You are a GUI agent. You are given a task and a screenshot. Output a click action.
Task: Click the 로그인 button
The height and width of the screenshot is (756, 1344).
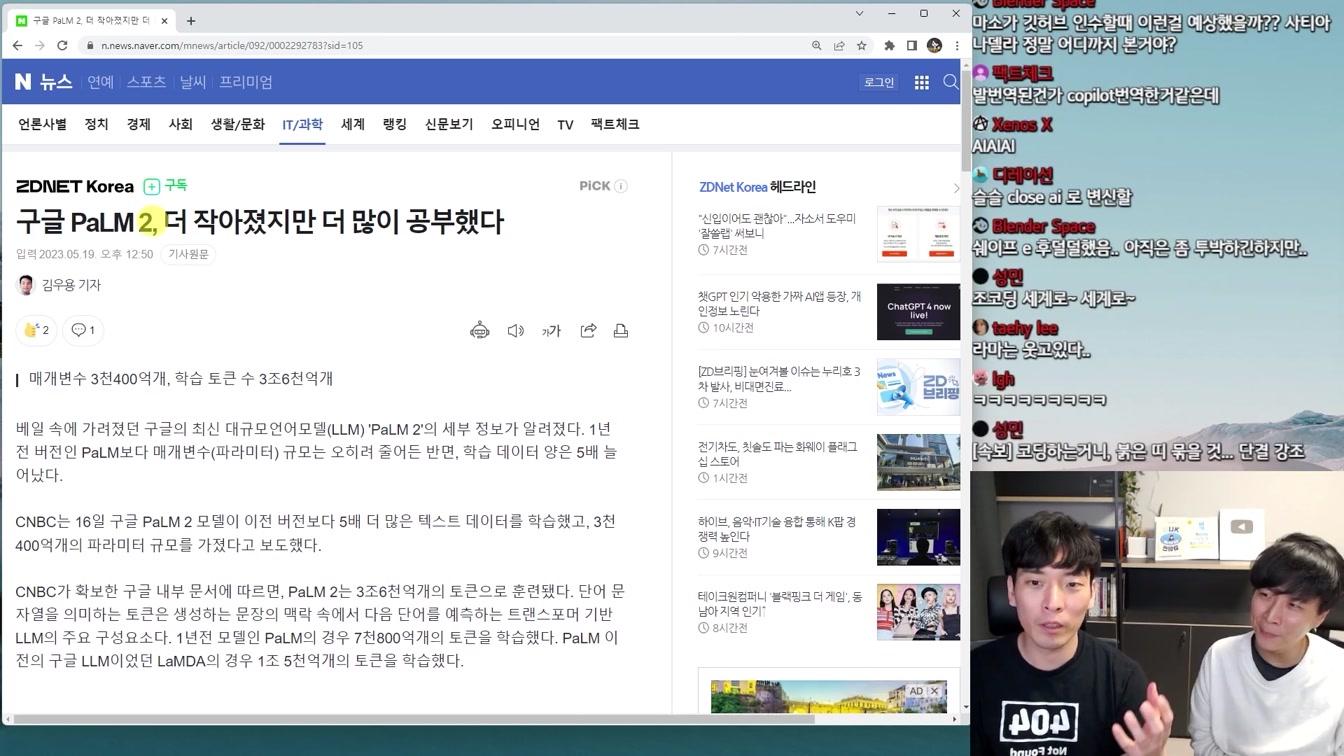[879, 82]
